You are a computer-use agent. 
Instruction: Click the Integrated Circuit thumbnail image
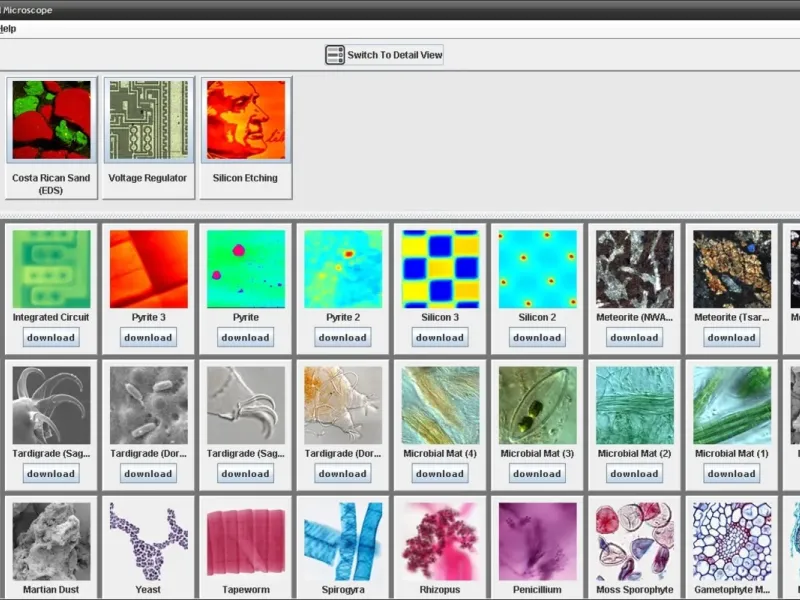(52, 269)
